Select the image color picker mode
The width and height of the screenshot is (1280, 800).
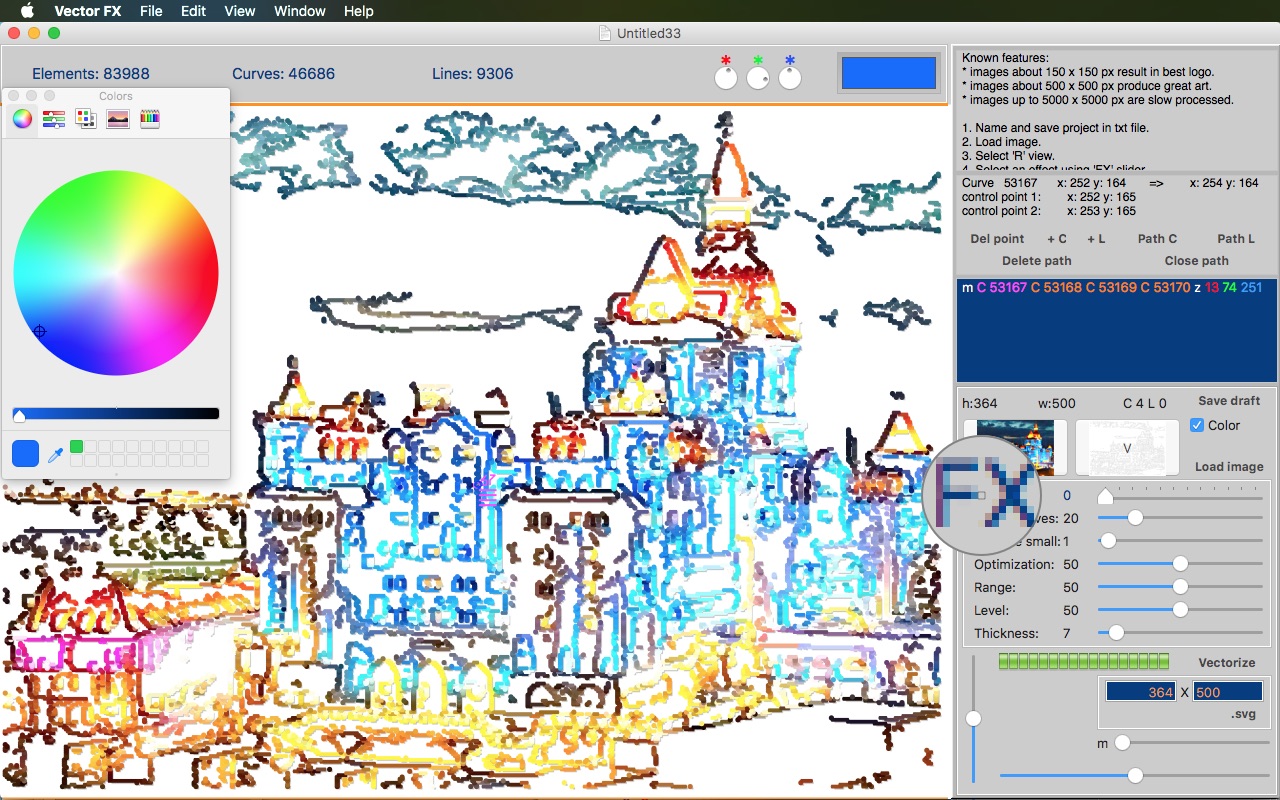[118, 118]
